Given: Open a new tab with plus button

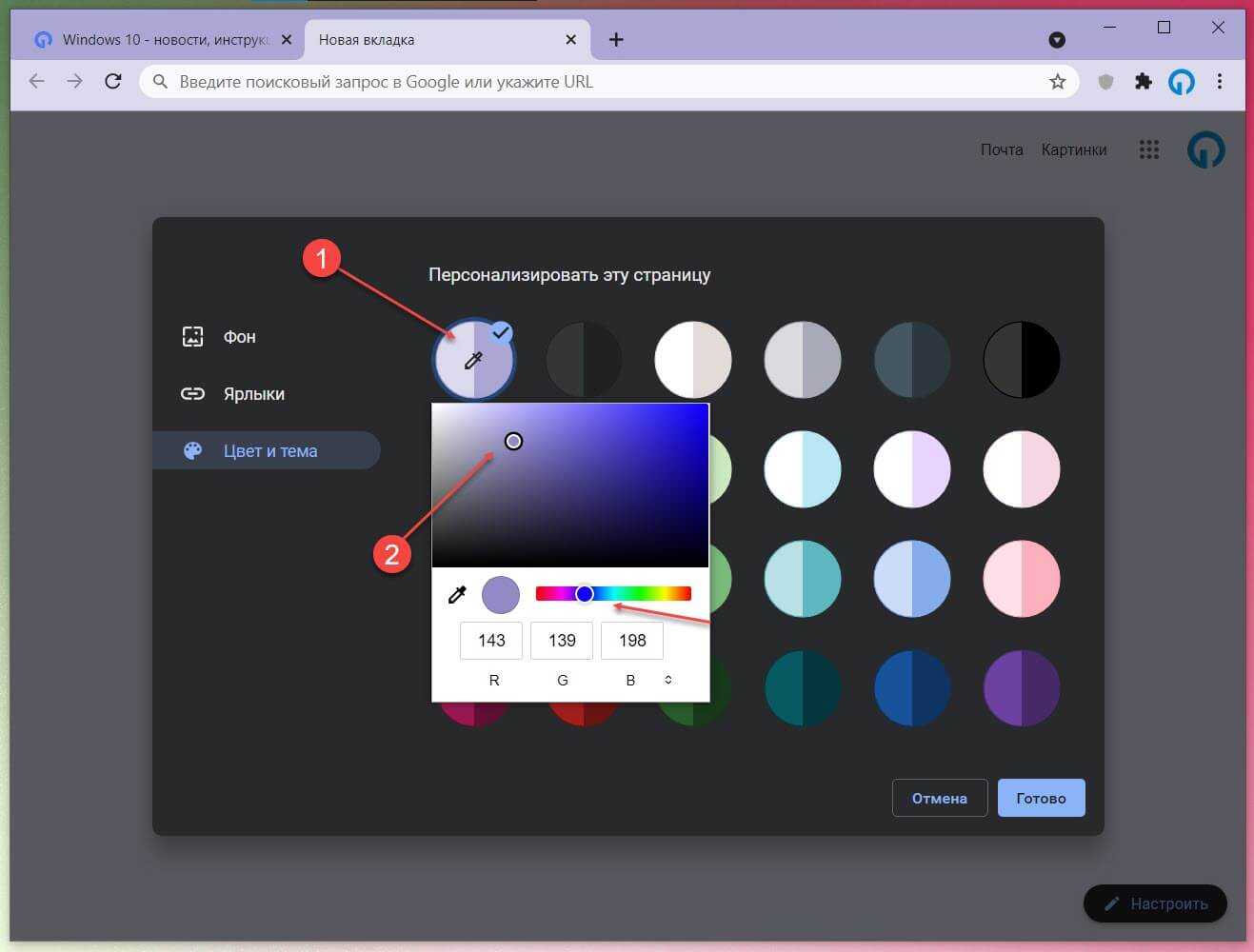Looking at the screenshot, I should point(616,40).
